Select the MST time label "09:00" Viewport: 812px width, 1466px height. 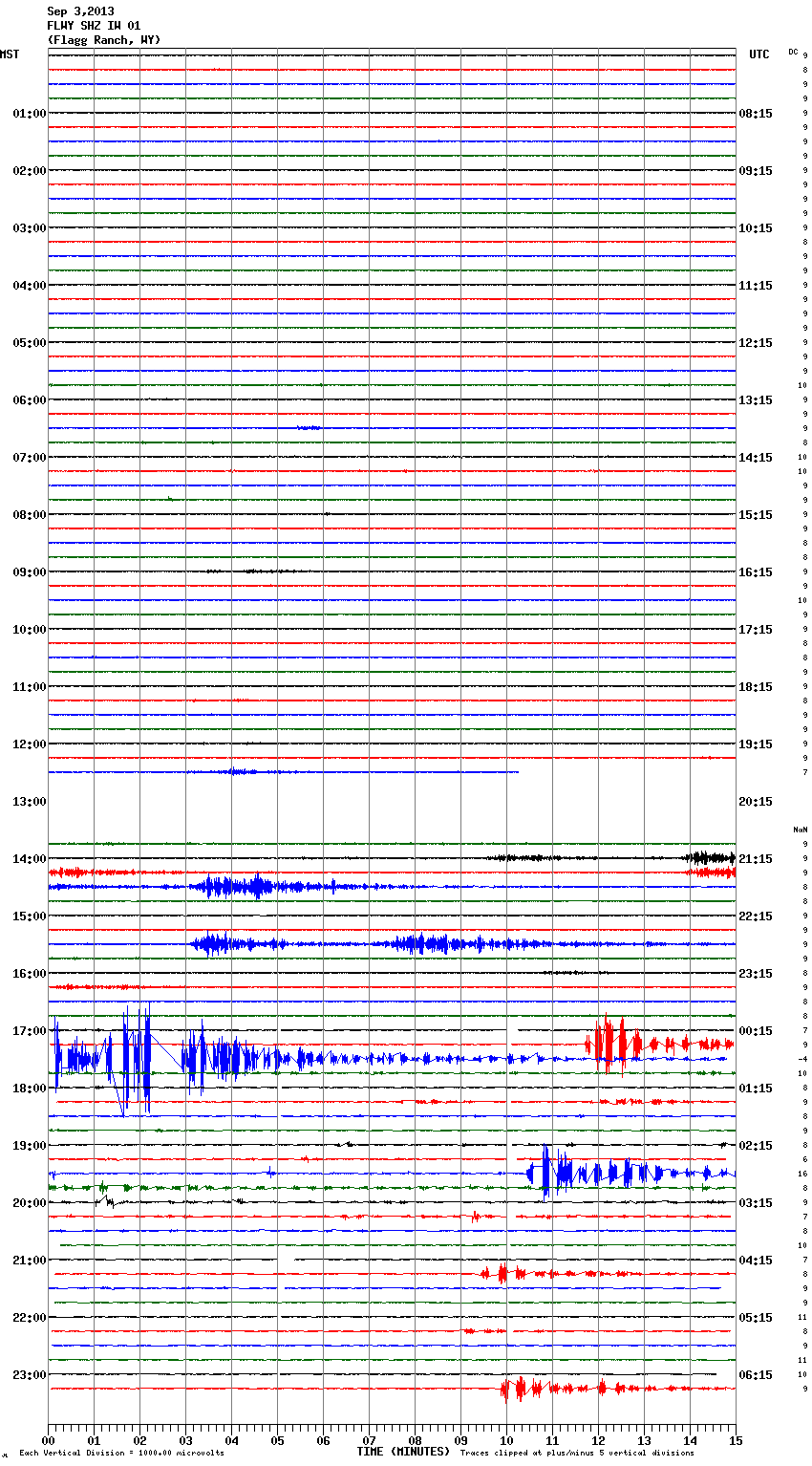tap(30, 572)
